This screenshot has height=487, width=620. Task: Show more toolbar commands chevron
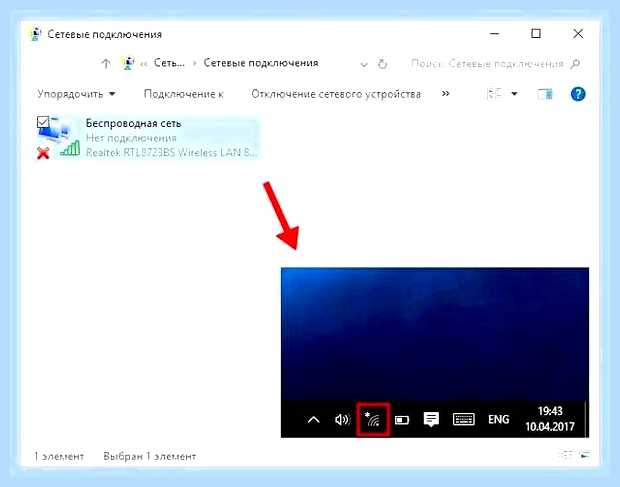pyautogui.click(x=446, y=94)
